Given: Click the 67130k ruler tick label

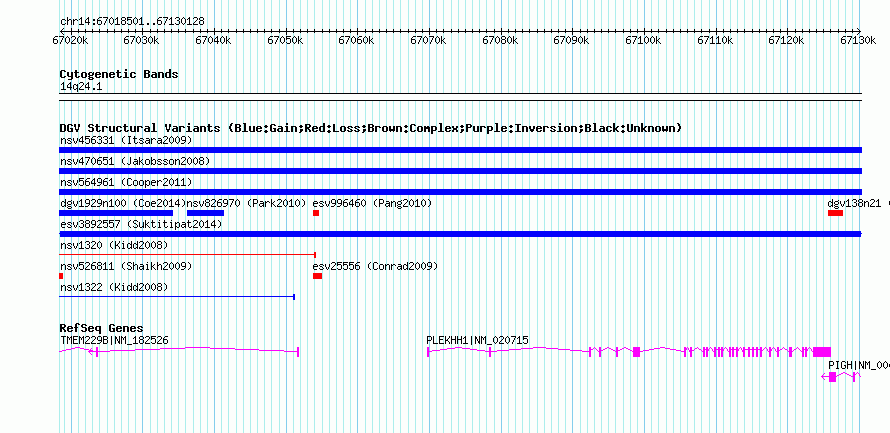Looking at the screenshot, I should [x=858, y=41].
